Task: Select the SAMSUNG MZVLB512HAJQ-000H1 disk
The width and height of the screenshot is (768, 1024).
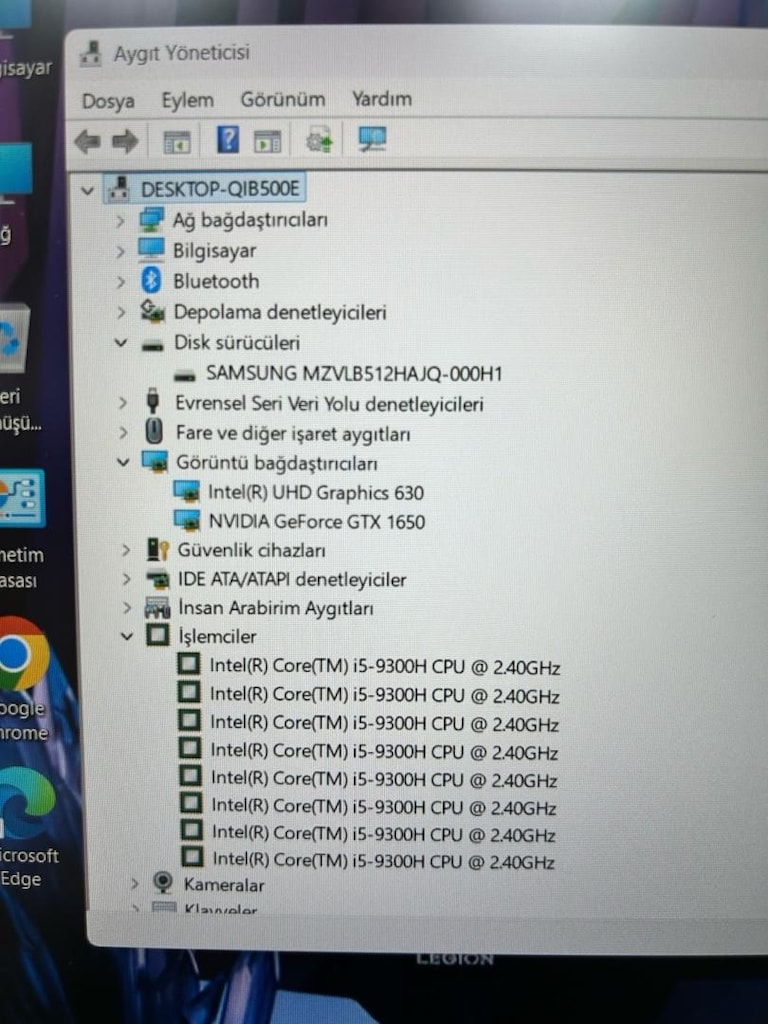Action: [x=354, y=374]
